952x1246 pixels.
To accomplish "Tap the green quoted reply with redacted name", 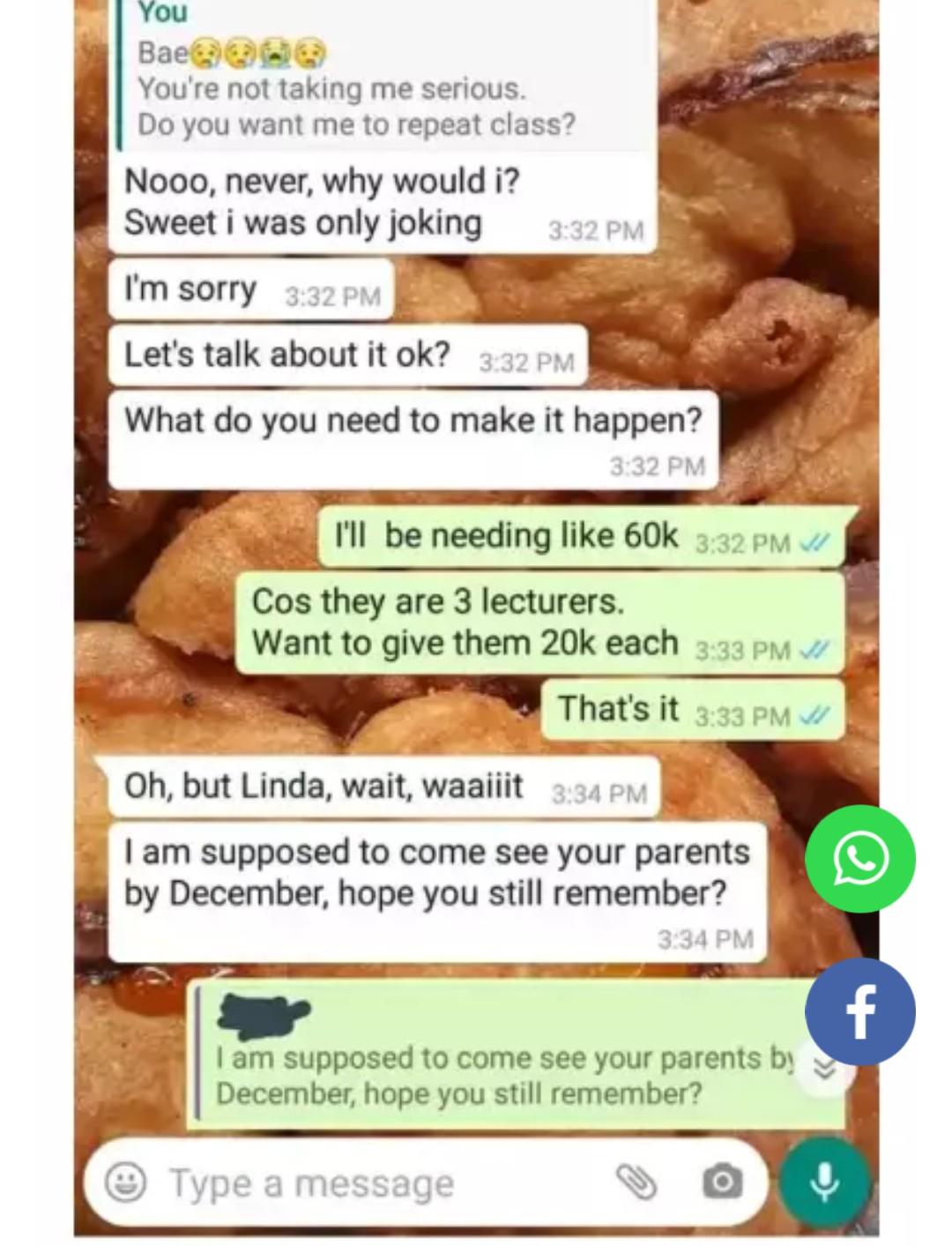I will click(516, 1054).
